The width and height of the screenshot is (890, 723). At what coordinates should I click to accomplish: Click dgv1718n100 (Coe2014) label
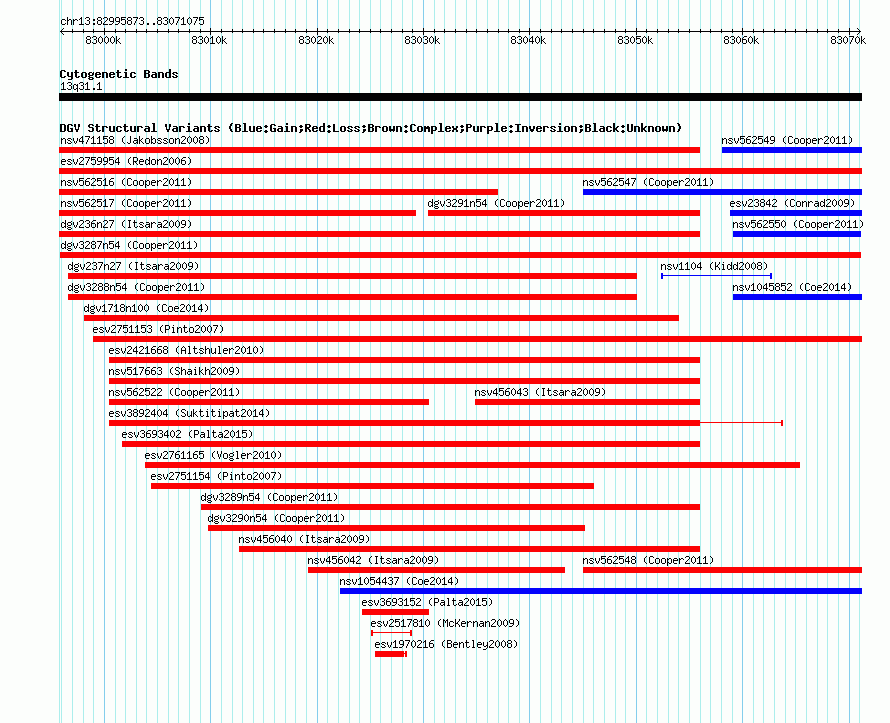pyautogui.click(x=146, y=308)
